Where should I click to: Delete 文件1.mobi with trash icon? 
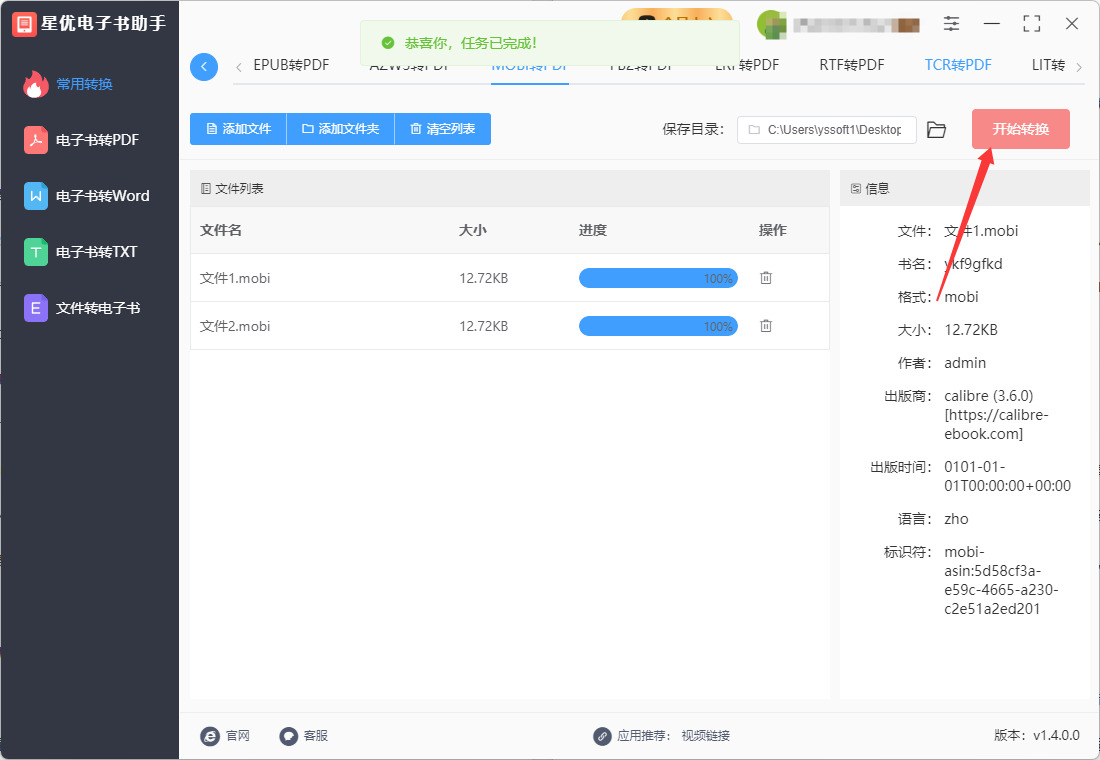766,278
